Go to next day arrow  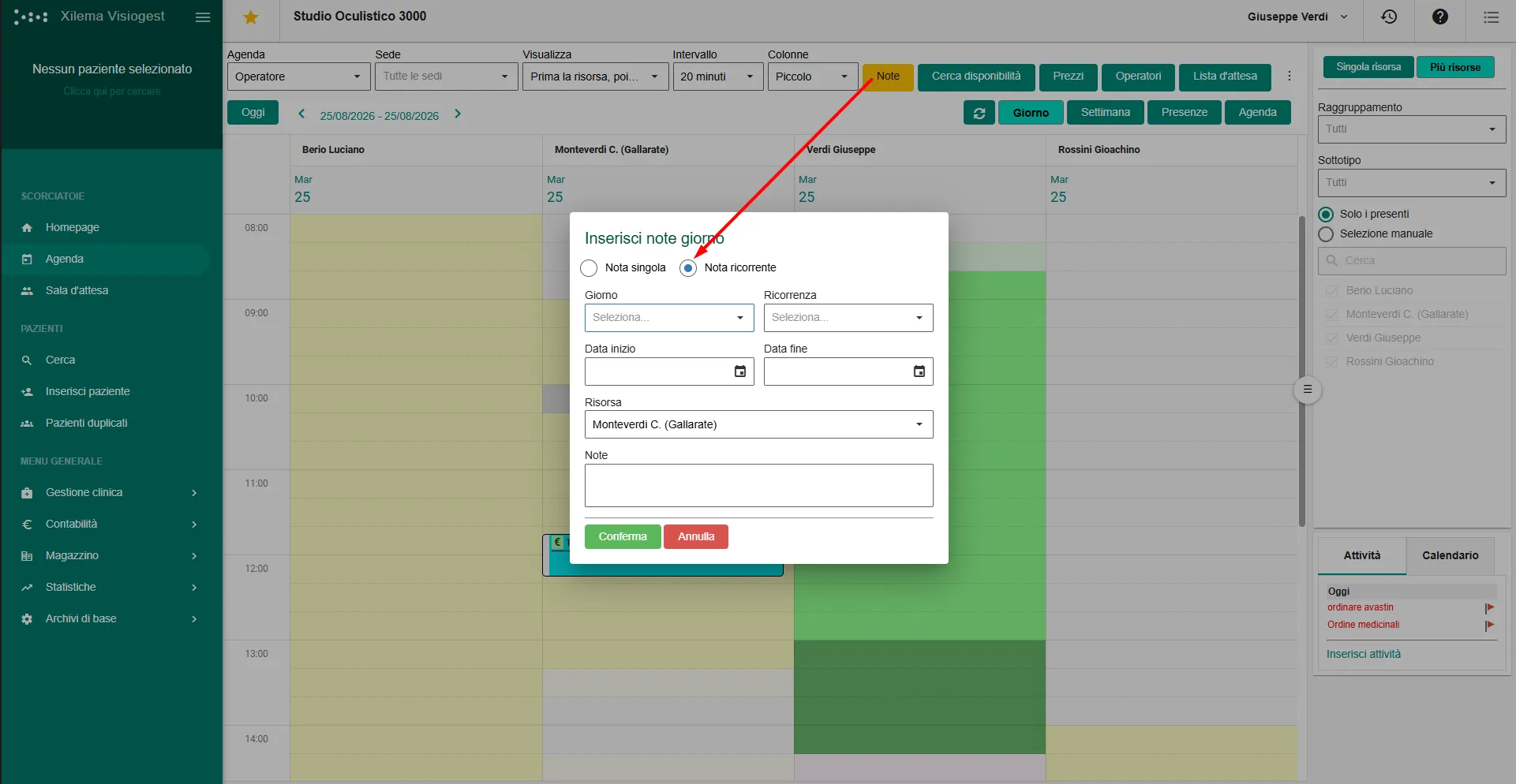[458, 114]
